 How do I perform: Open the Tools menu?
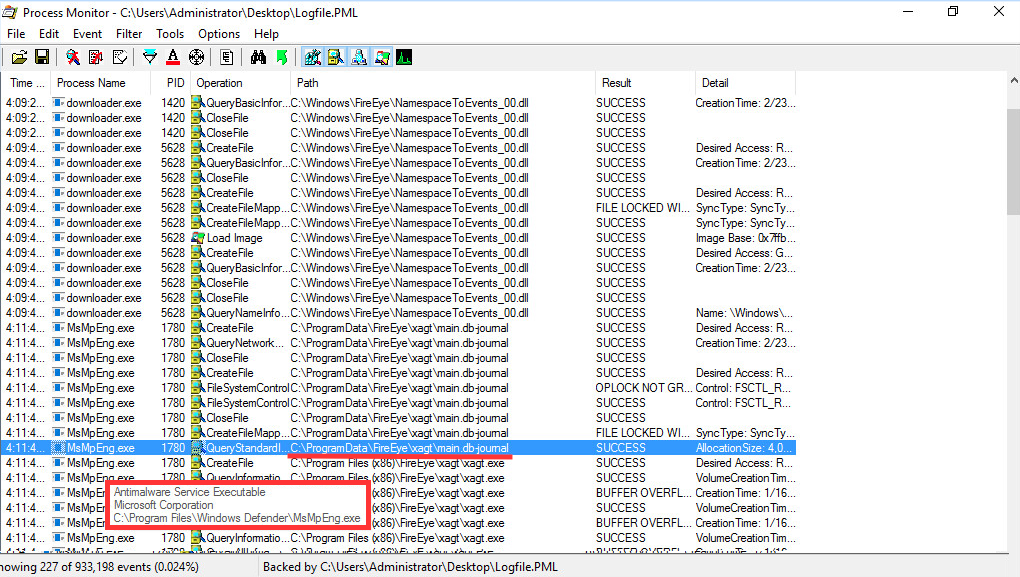coord(170,34)
